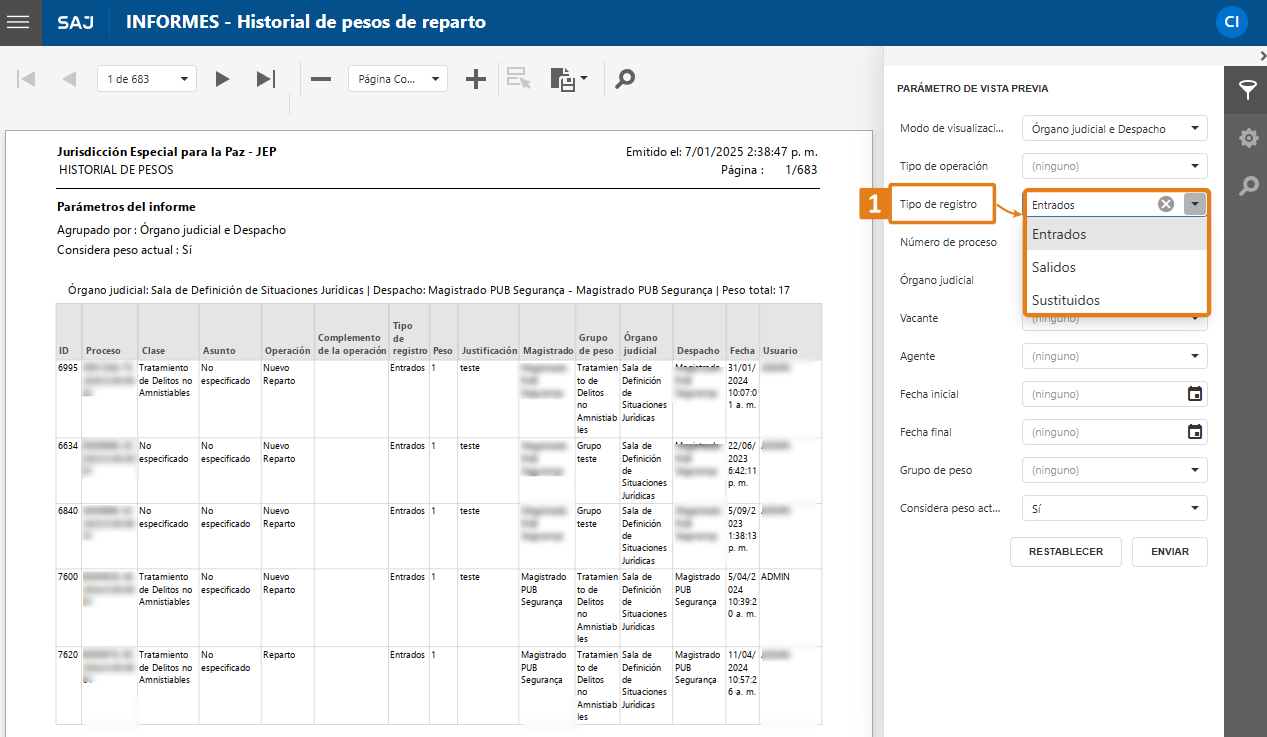1267x737 pixels.
Task: Click row ID 6840 in the table
Action: click(439, 536)
